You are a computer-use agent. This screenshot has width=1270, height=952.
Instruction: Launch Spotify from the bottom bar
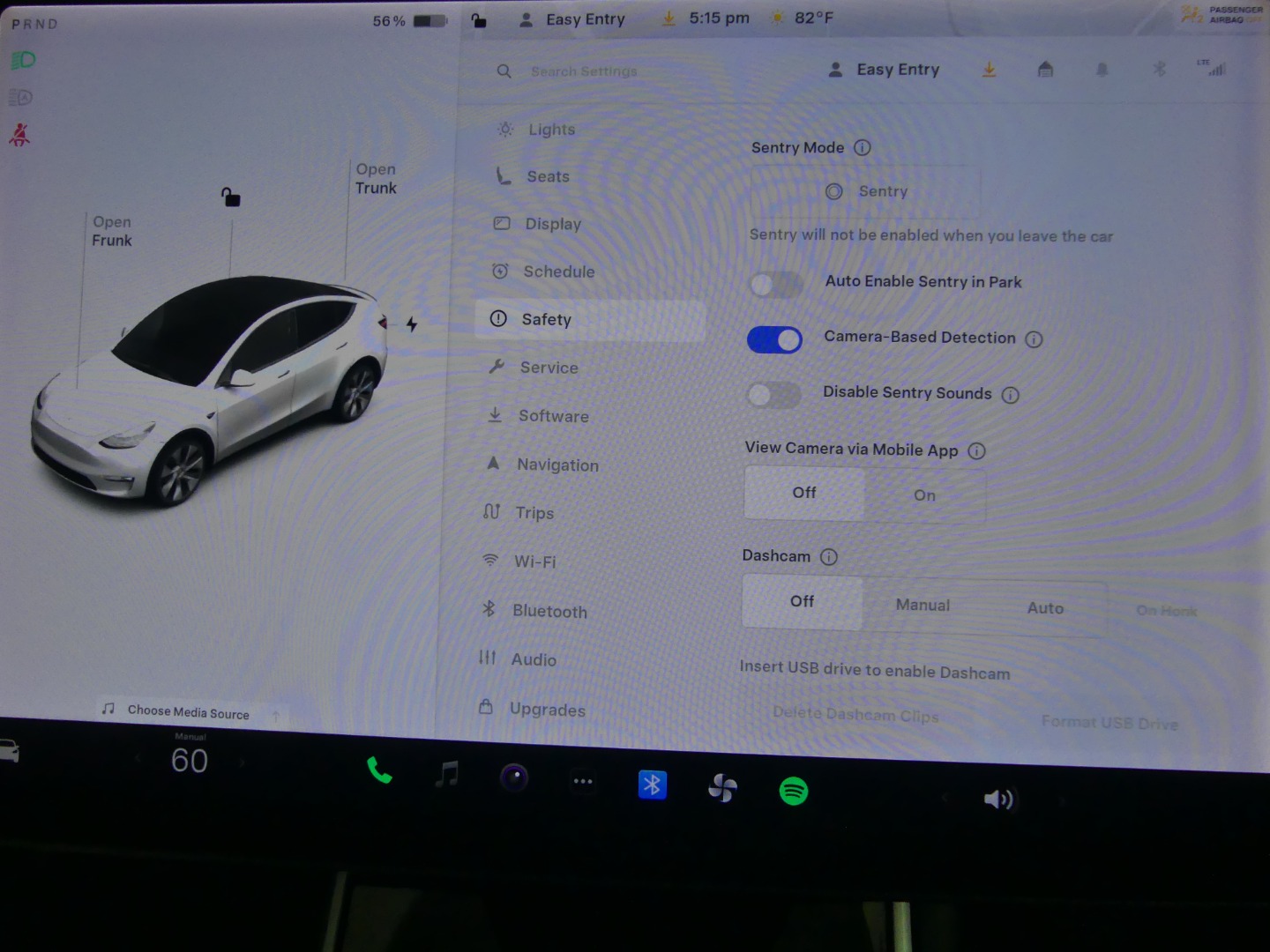coord(794,791)
